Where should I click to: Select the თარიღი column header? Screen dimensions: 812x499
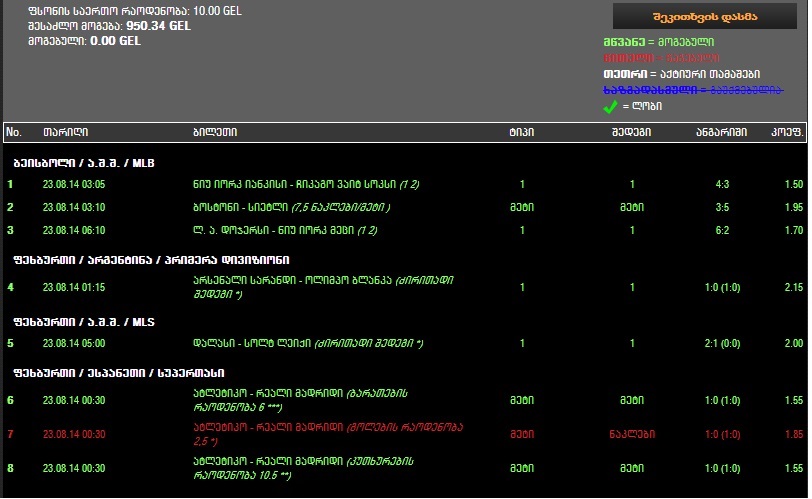tap(65, 133)
